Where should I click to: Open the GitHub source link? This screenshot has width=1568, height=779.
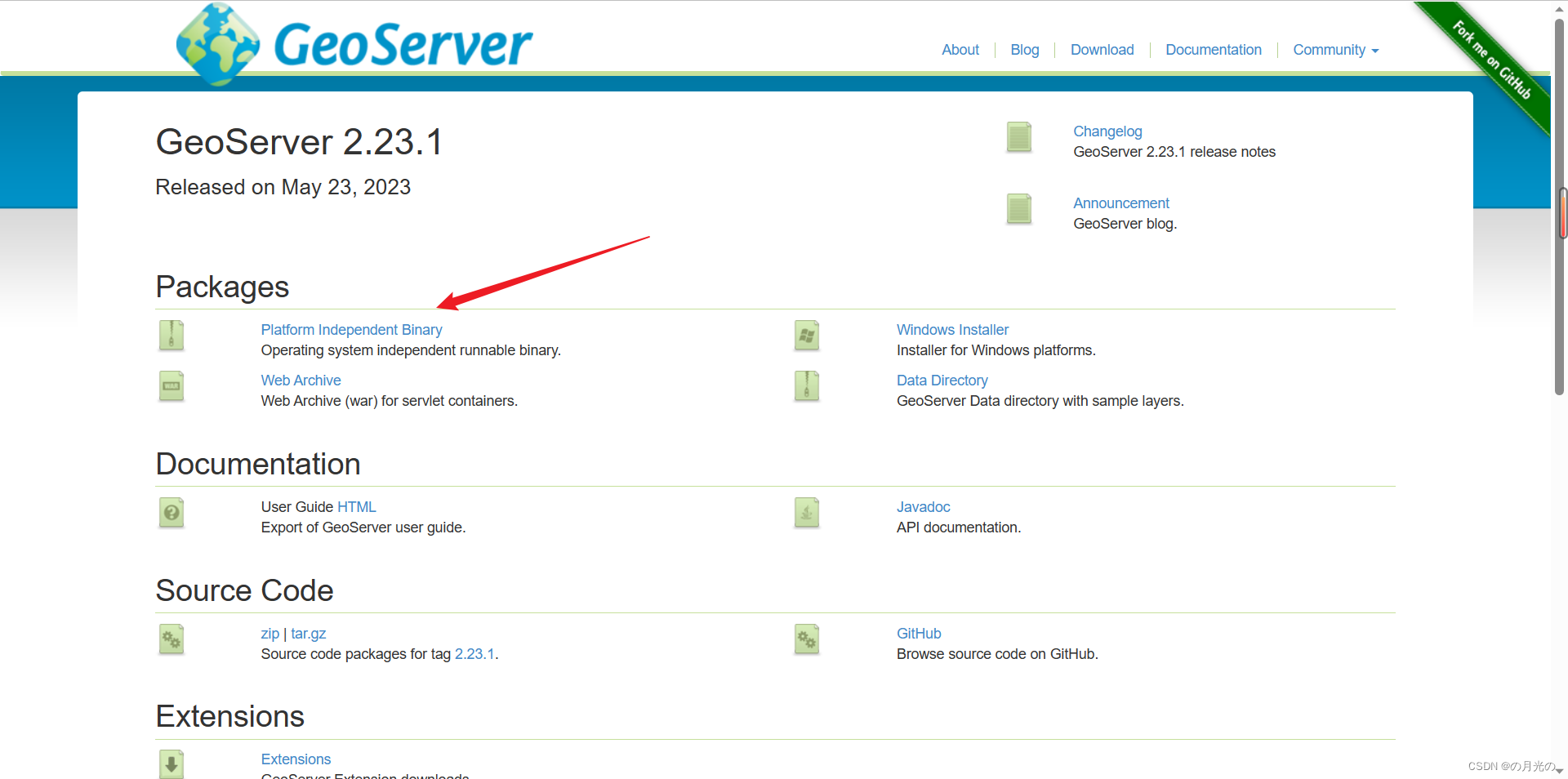[x=919, y=634]
